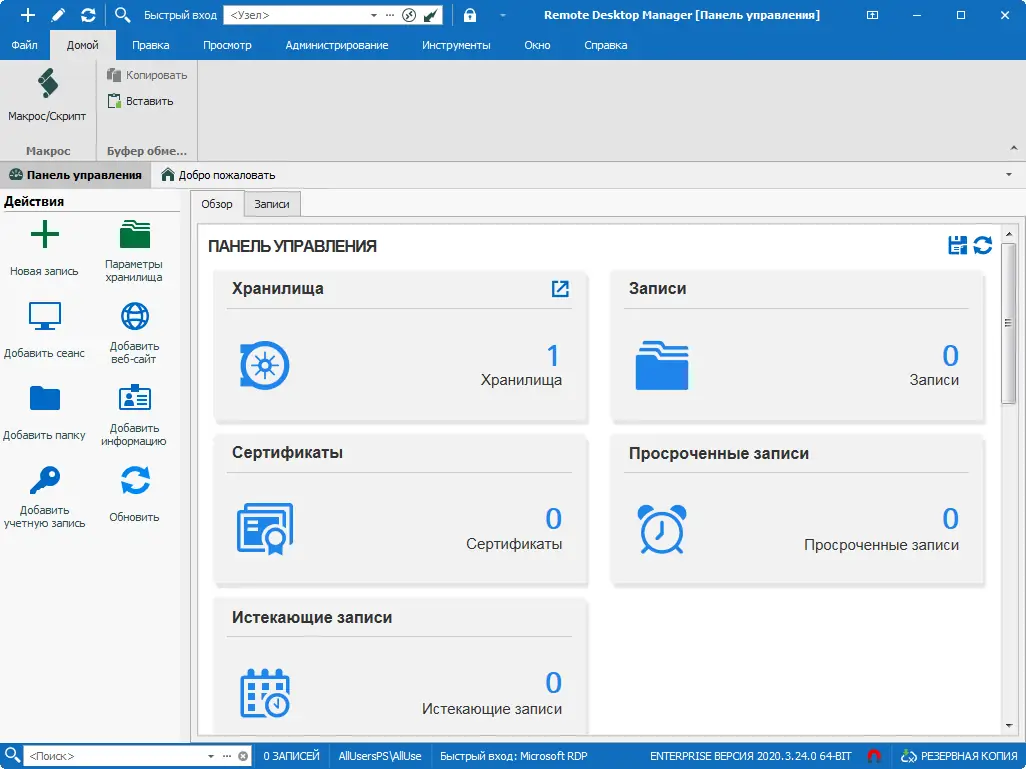Click the RDP connect icon in Узел field

click(x=409, y=15)
